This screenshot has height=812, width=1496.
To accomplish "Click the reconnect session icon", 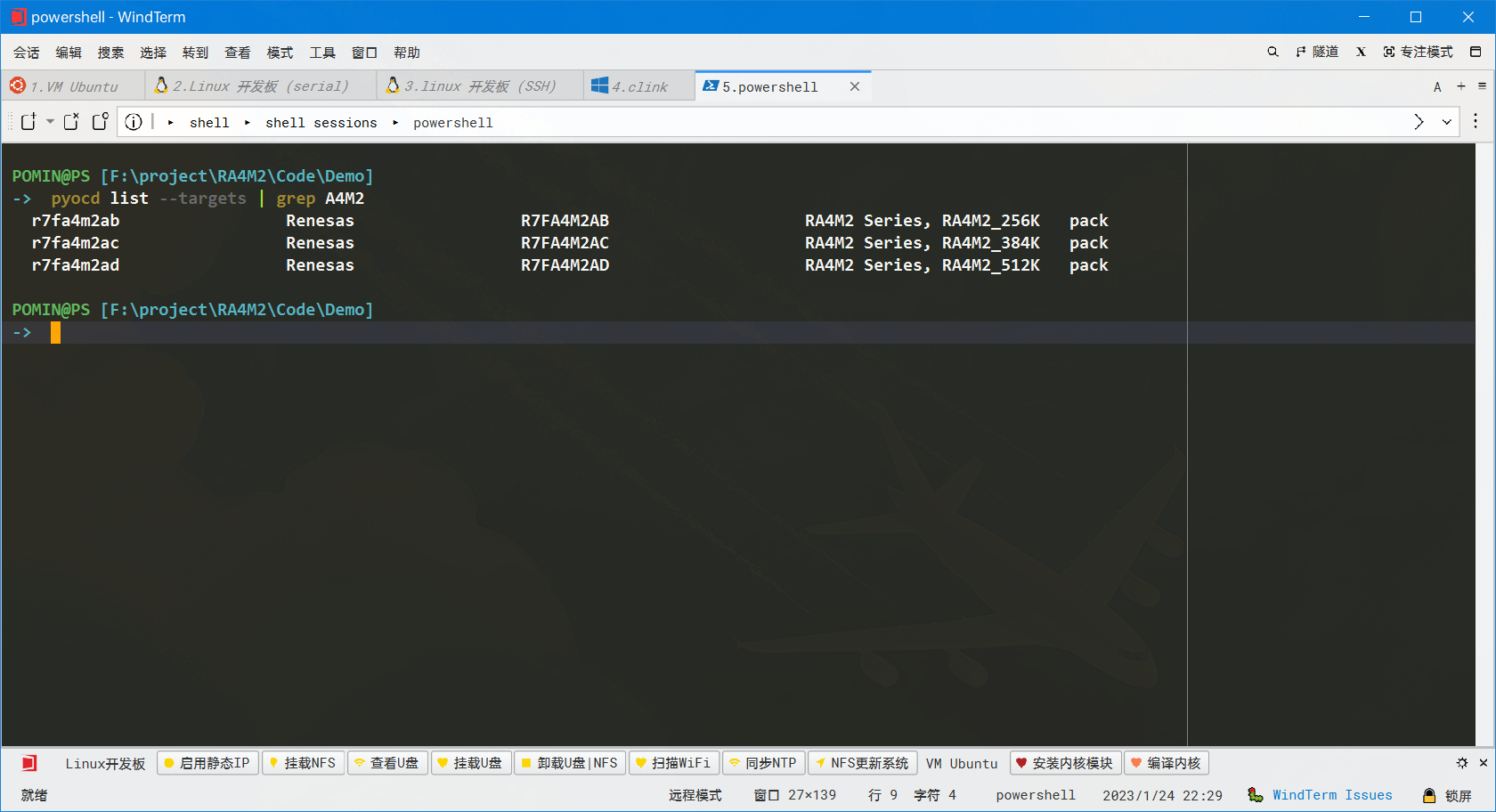I will (100, 122).
